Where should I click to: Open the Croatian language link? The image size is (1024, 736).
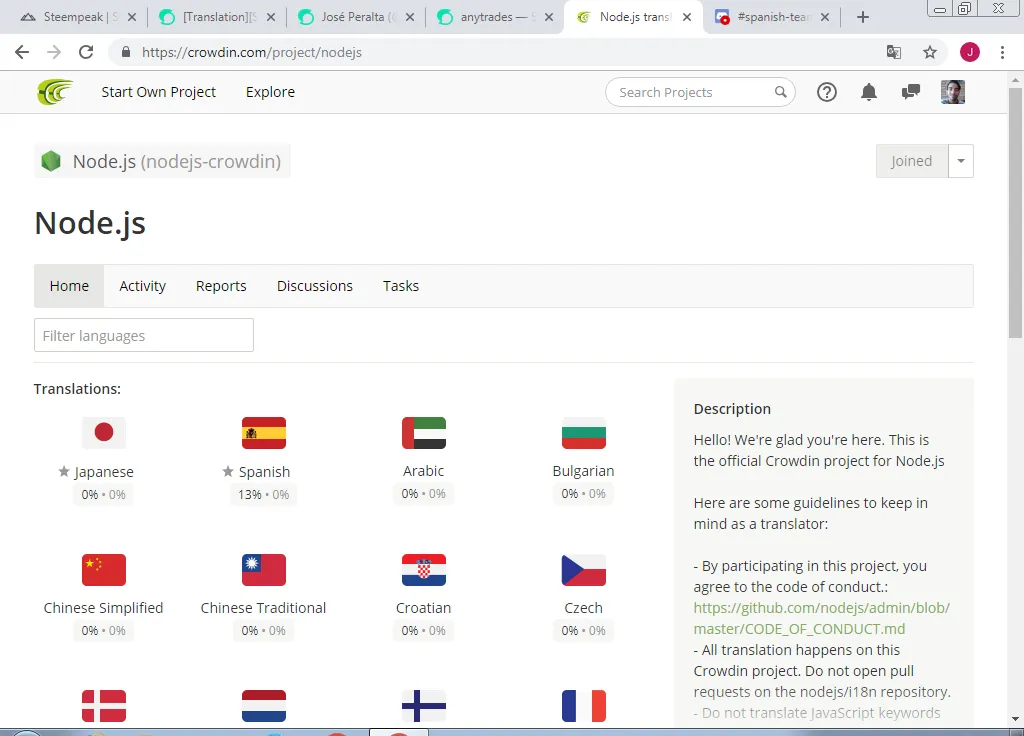click(424, 608)
